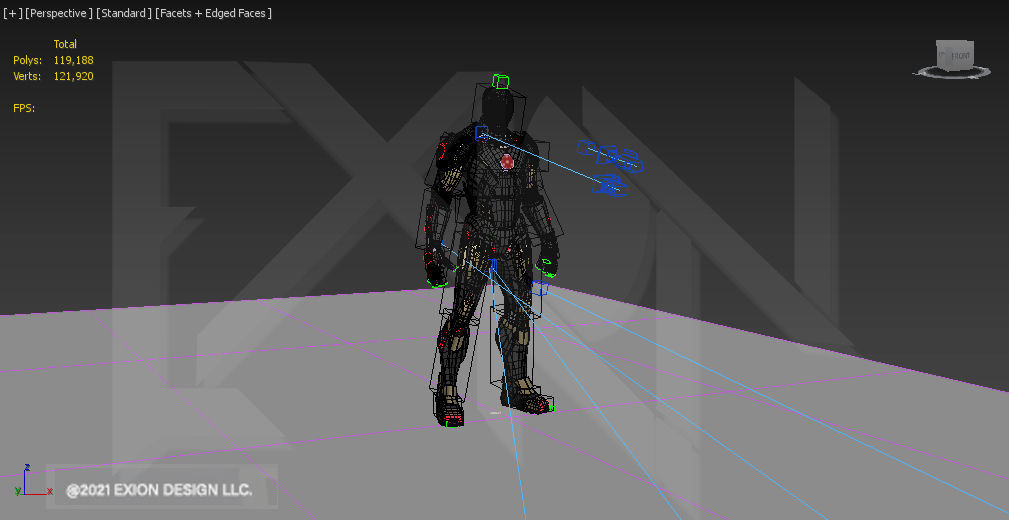Click the XYZ axis tripod gizmo

coord(31,481)
